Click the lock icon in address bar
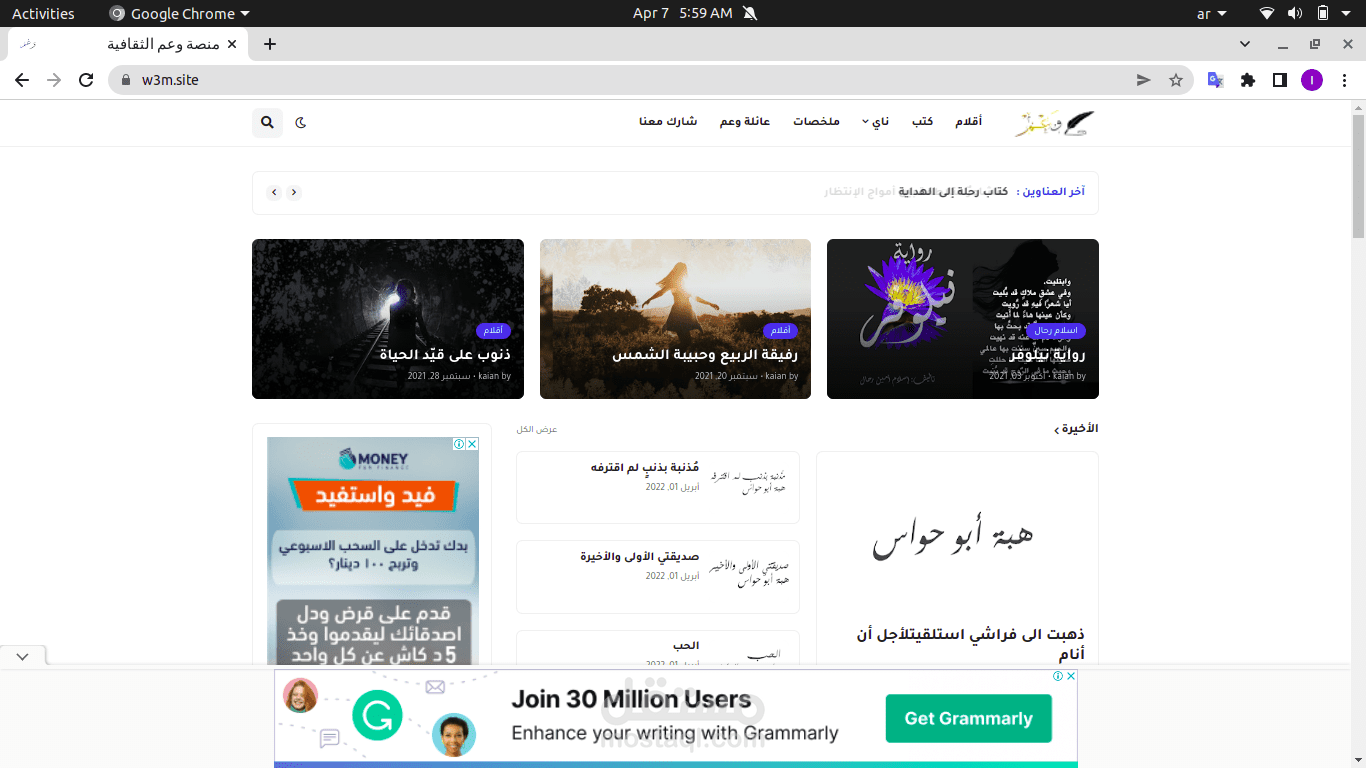 pos(126,80)
